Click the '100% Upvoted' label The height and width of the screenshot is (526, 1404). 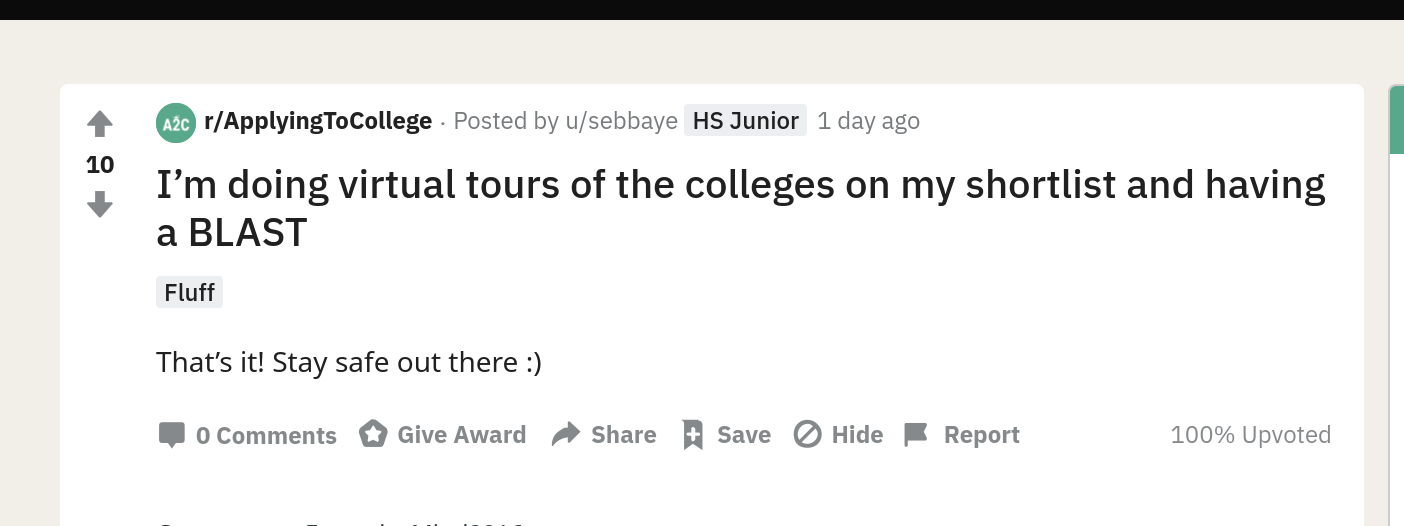pos(1250,435)
